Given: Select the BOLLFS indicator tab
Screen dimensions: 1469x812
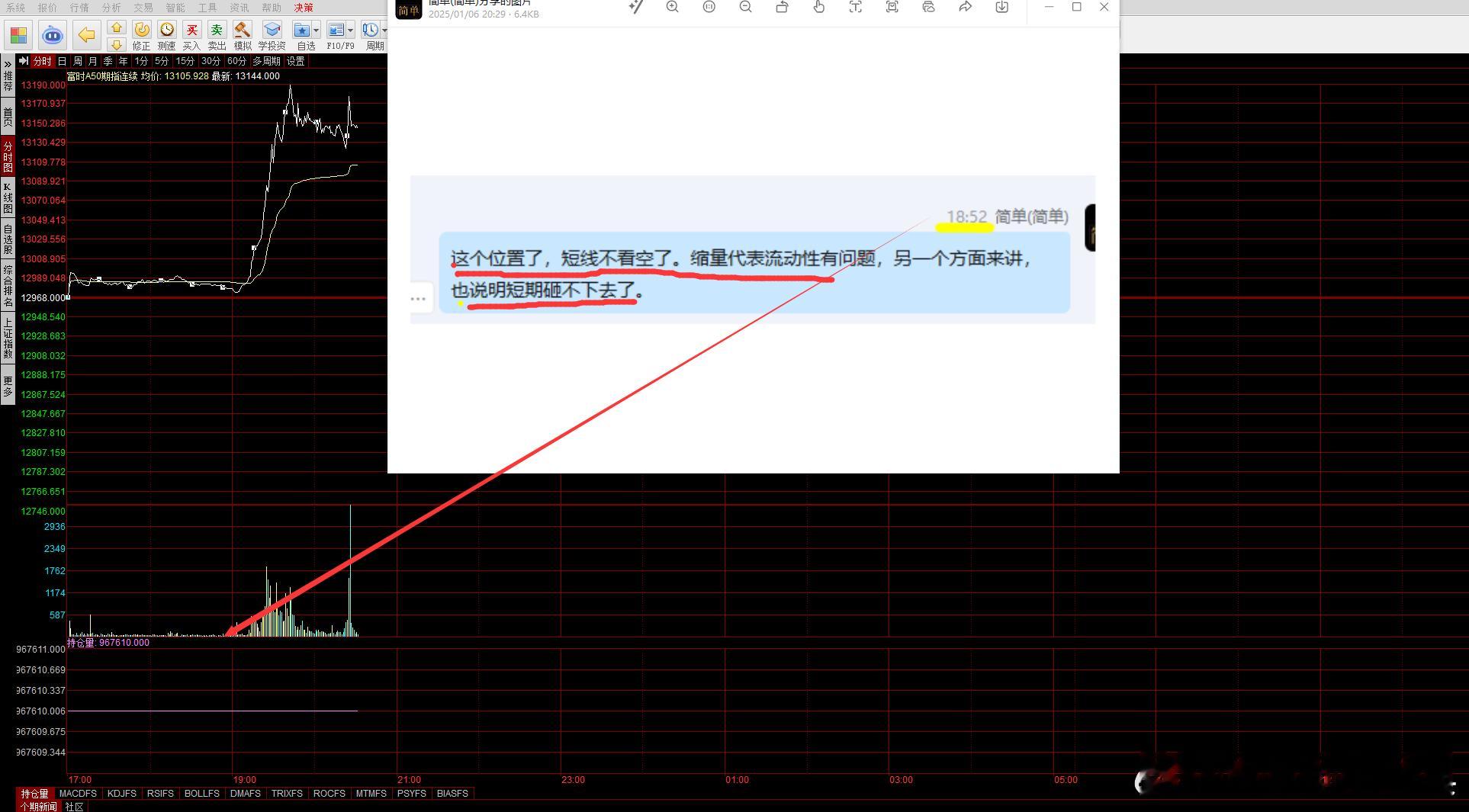Looking at the screenshot, I should [202, 794].
